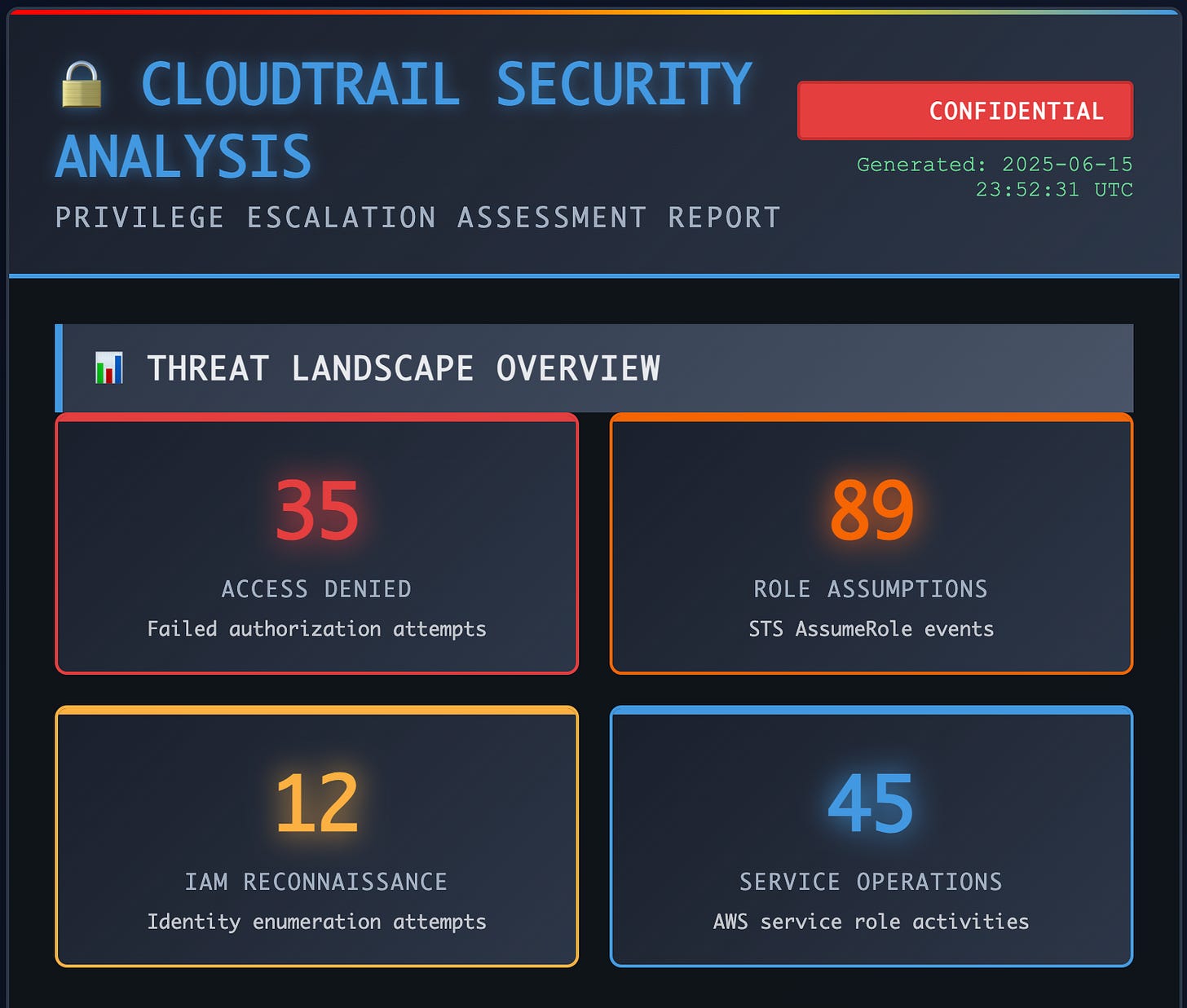
Task: Select the CLOUDTRAIL SECURITY ANALYSIS title
Action: [x=404, y=120]
